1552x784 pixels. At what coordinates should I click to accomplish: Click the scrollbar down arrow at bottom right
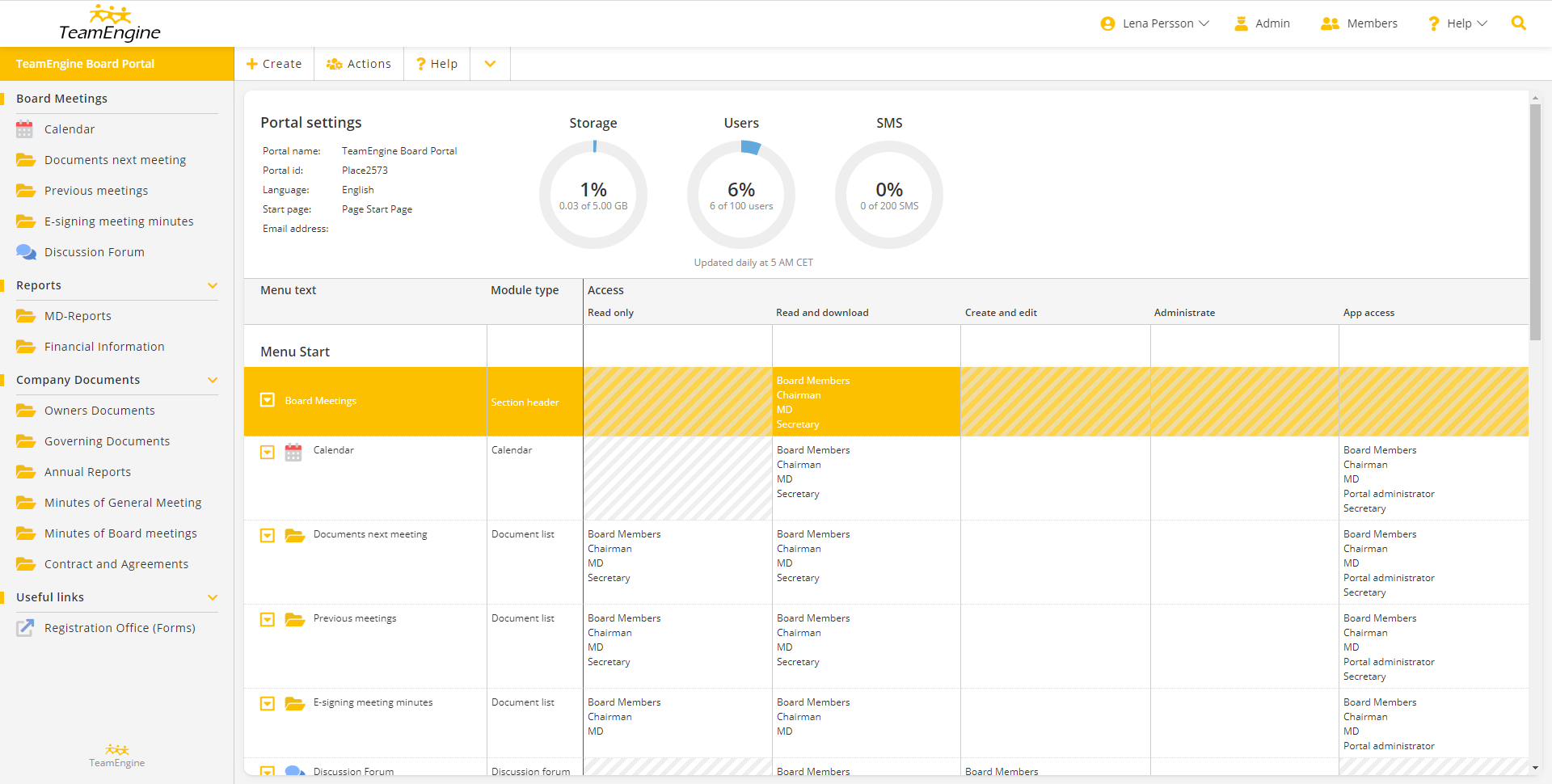tap(1535, 768)
